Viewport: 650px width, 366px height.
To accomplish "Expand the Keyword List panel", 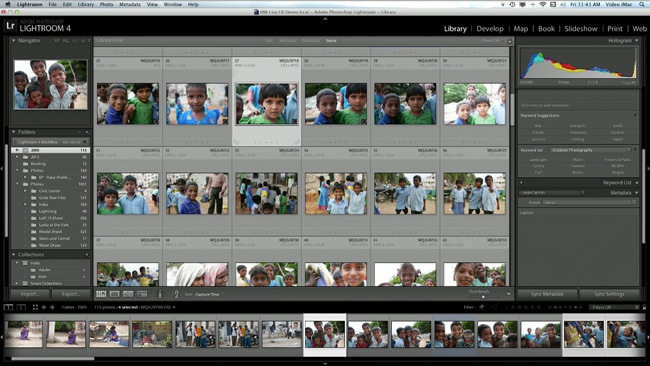I will point(637,182).
